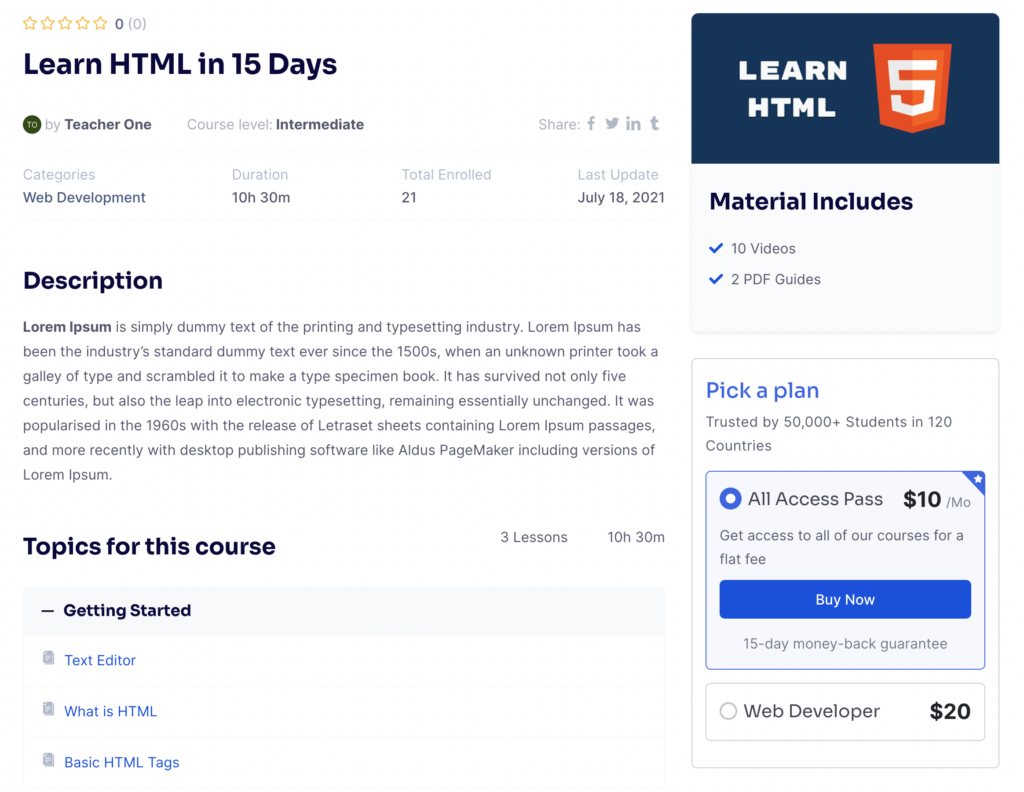The width and height of the screenshot is (1024, 792).
Task: Select the All Access Pass plan
Action: pos(731,498)
